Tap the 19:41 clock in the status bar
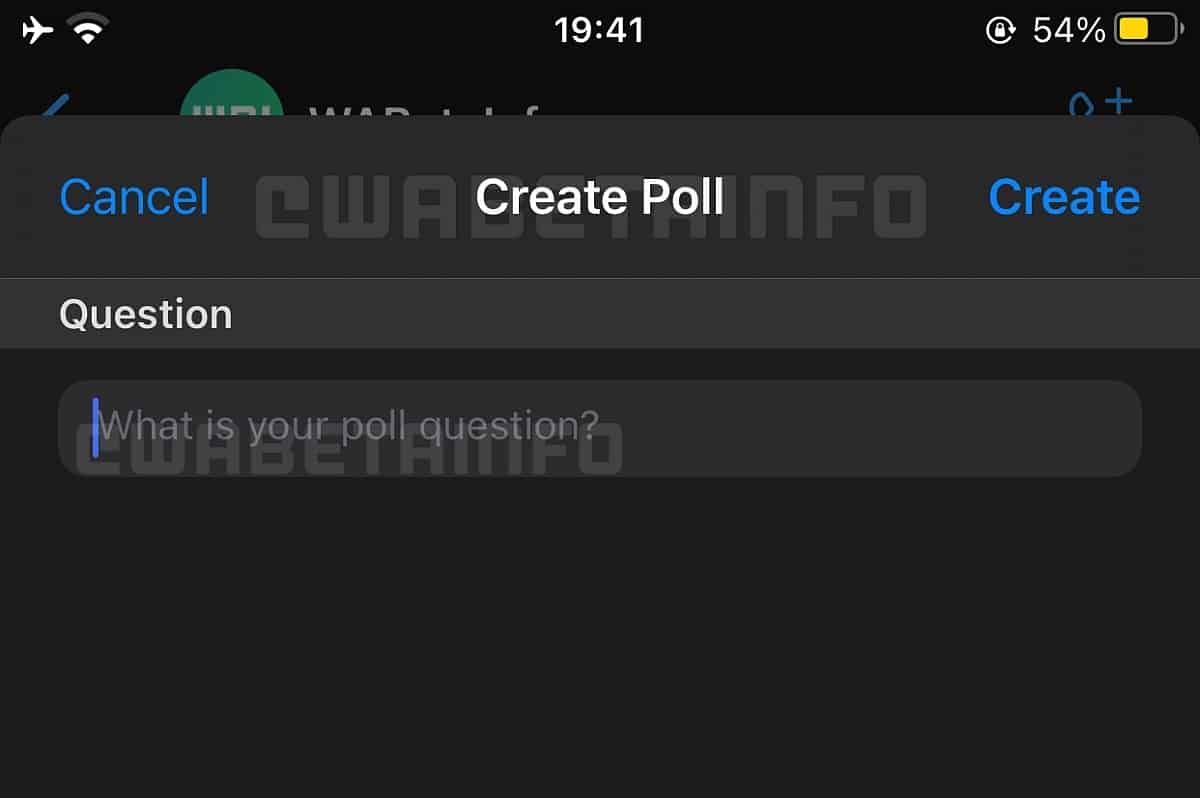Image resolution: width=1200 pixels, height=798 pixels. pos(600,30)
